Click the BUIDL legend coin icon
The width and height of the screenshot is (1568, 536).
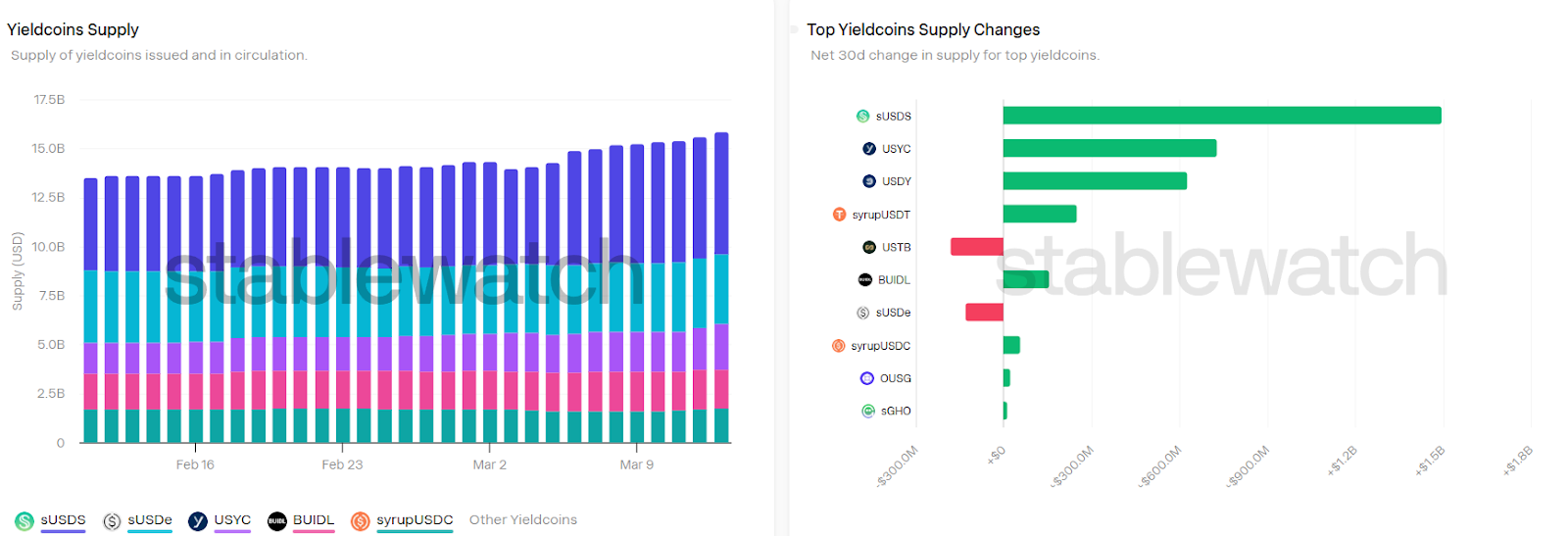click(277, 521)
